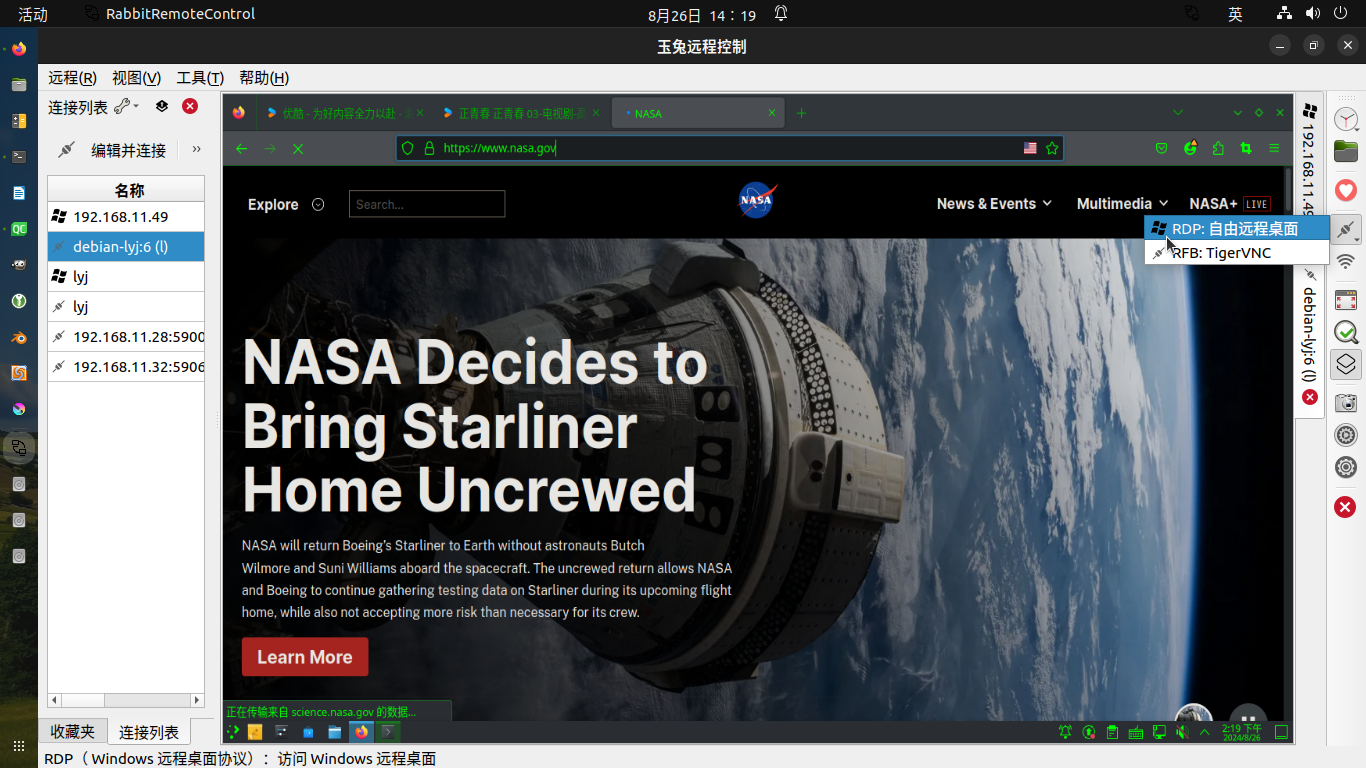
Task: Click the NASA site search field
Action: 427,204
